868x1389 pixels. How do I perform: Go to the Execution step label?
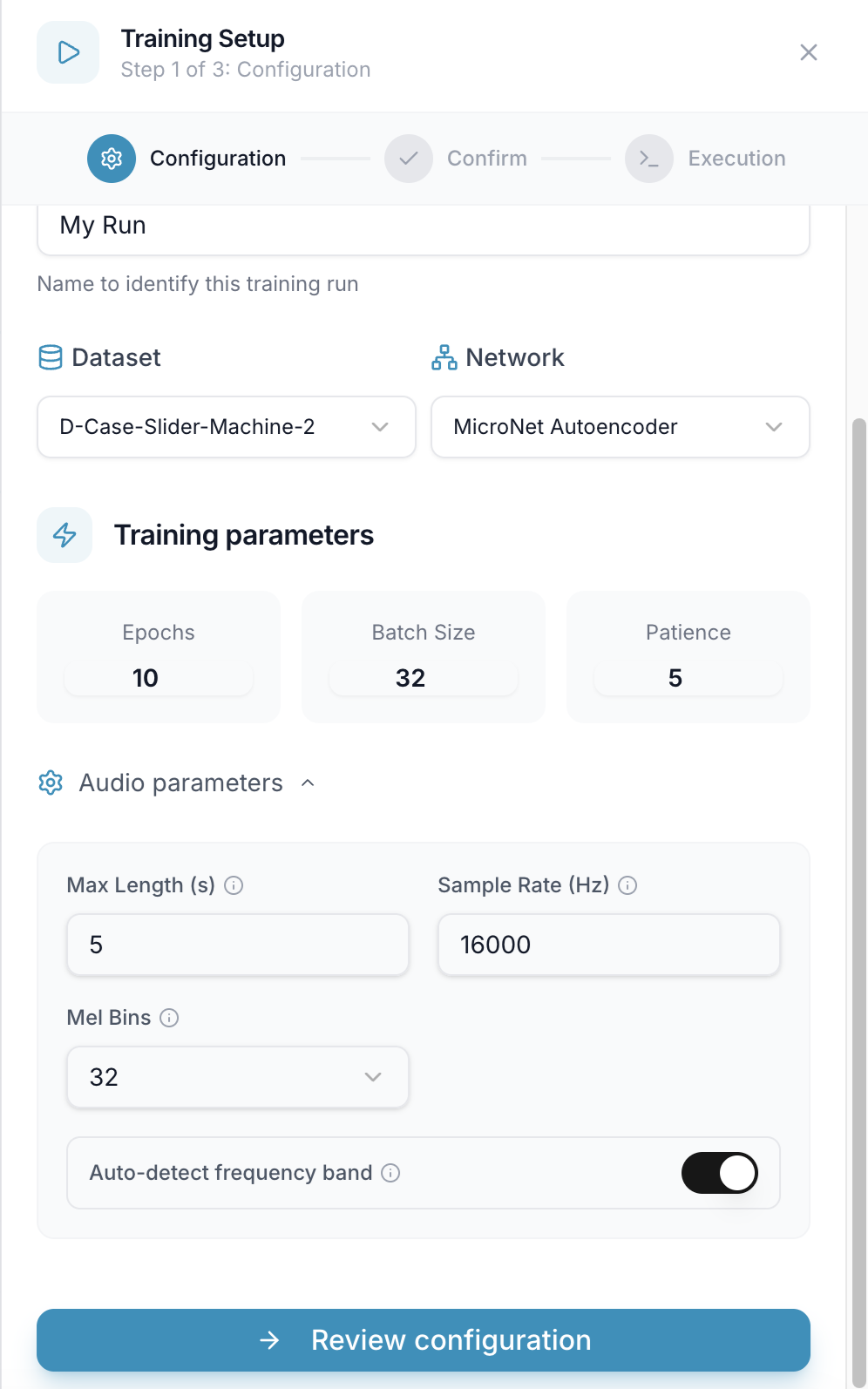[x=737, y=159]
